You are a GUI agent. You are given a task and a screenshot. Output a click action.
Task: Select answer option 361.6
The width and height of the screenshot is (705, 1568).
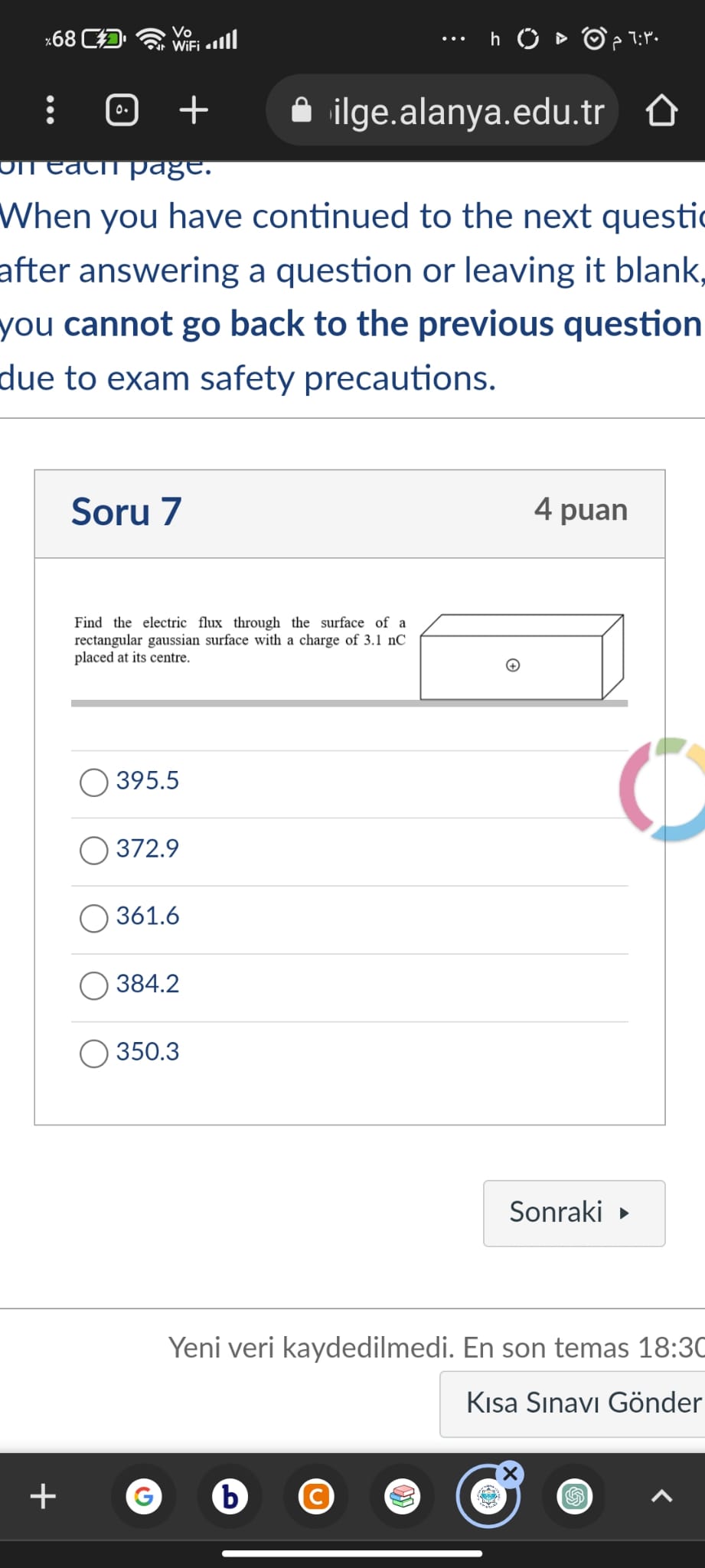pyautogui.click(x=93, y=917)
